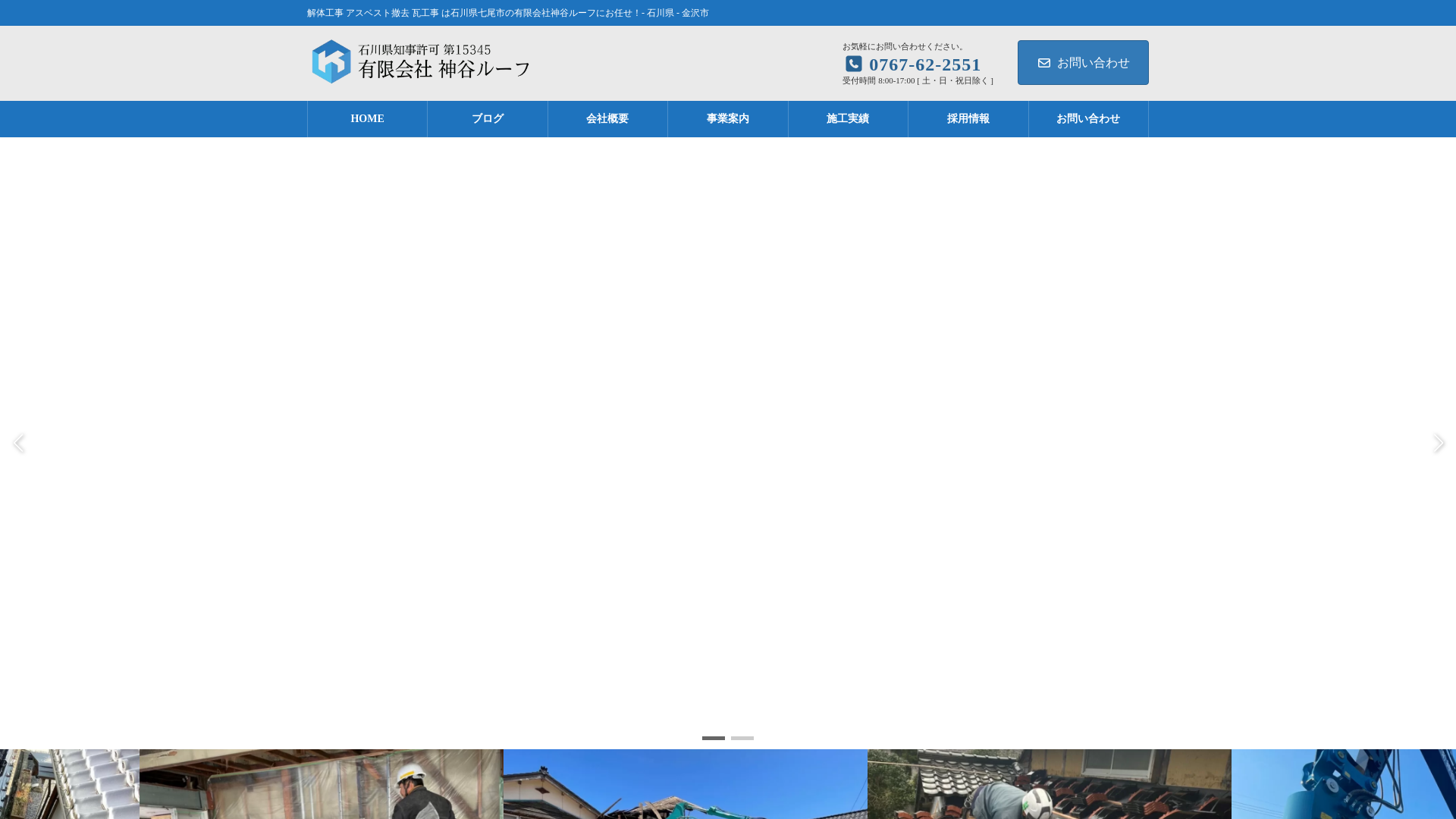Click the right carousel arrow
The height and width of the screenshot is (819, 1456).
pyautogui.click(x=1439, y=443)
